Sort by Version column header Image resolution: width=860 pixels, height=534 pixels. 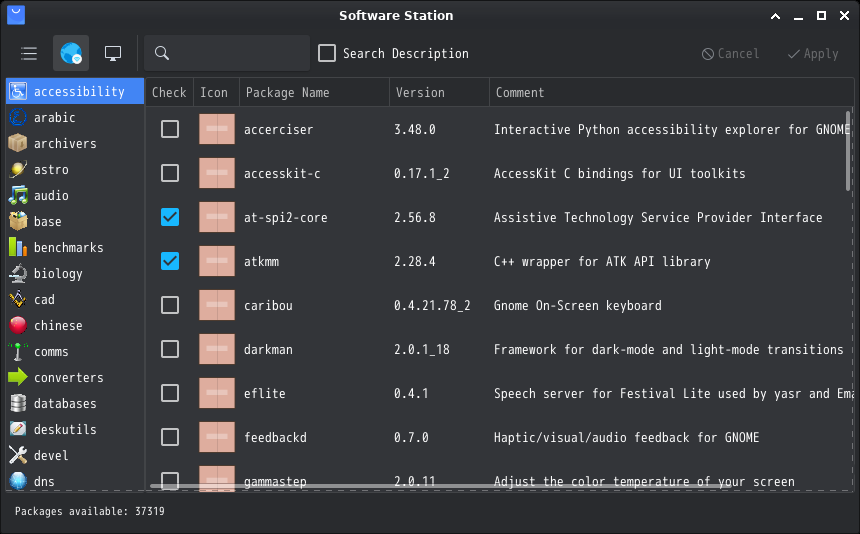click(x=420, y=93)
